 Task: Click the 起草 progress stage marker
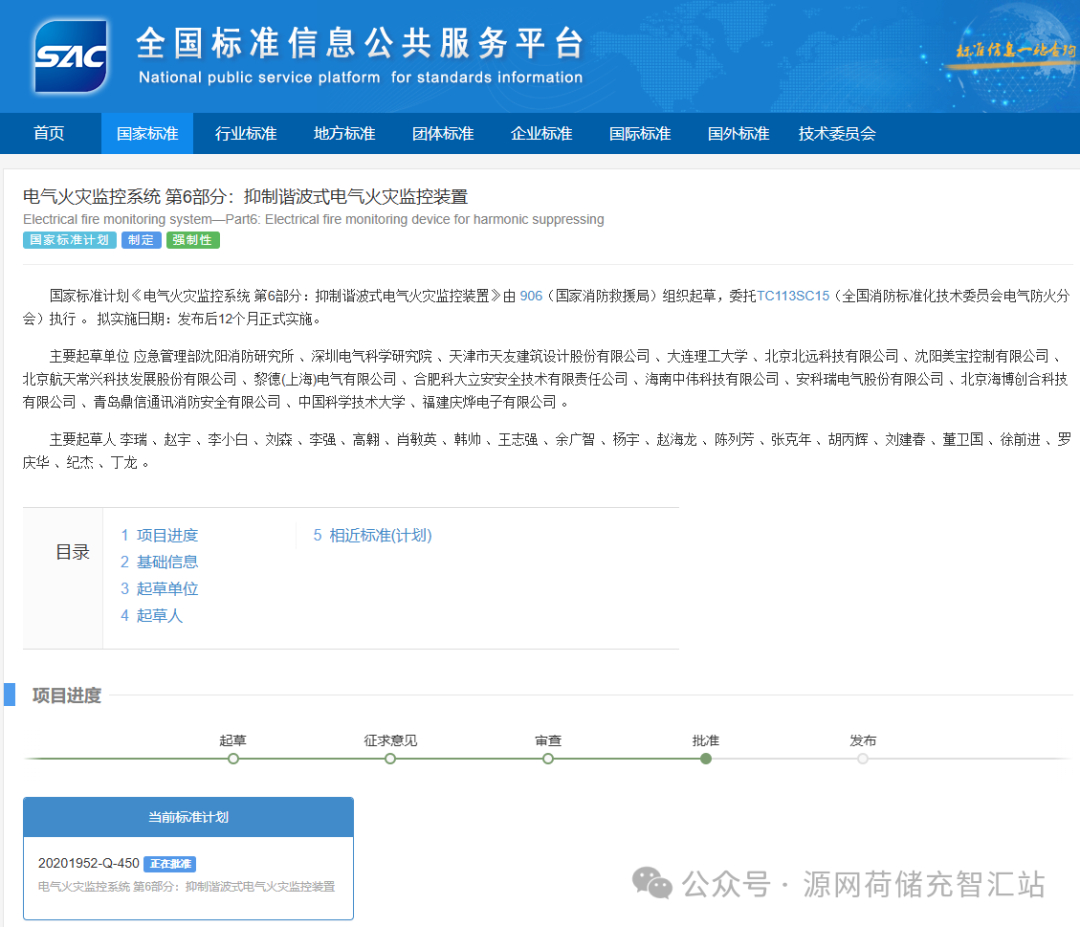[x=233, y=759]
